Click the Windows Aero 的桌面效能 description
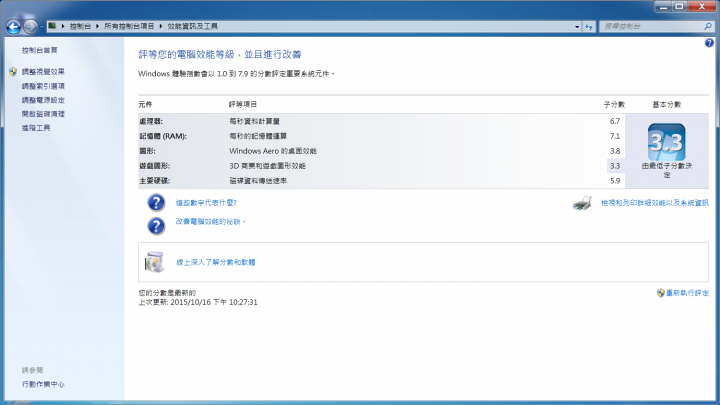The image size is (720, 405). (x=273, y=151)
